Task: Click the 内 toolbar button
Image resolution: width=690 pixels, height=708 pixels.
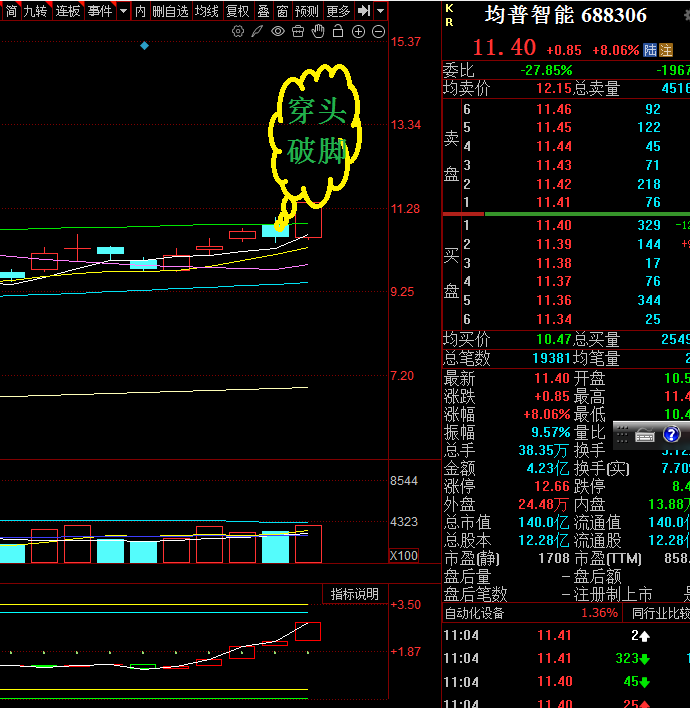Action: (140, 11)
